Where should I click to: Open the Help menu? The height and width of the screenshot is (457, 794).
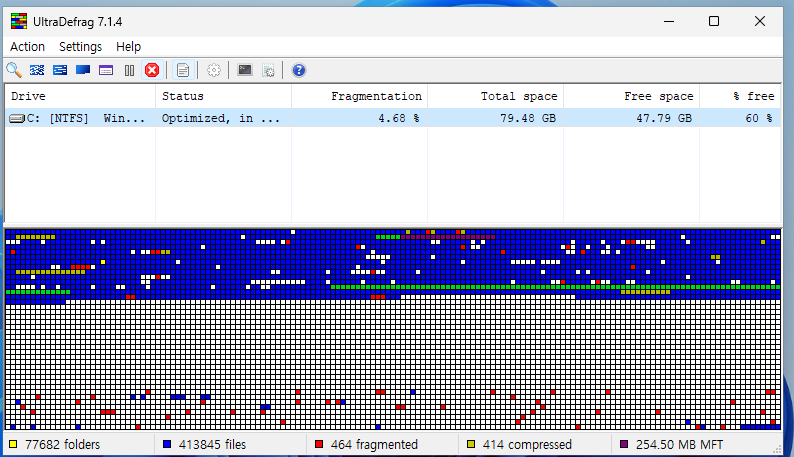click(x=128, y=47)
